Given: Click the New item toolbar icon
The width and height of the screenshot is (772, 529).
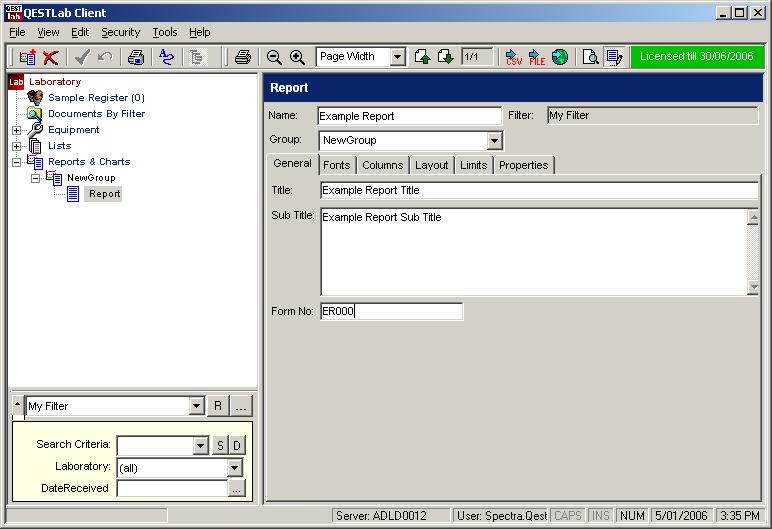Looking at the screenshot, I should click(27, 58).
